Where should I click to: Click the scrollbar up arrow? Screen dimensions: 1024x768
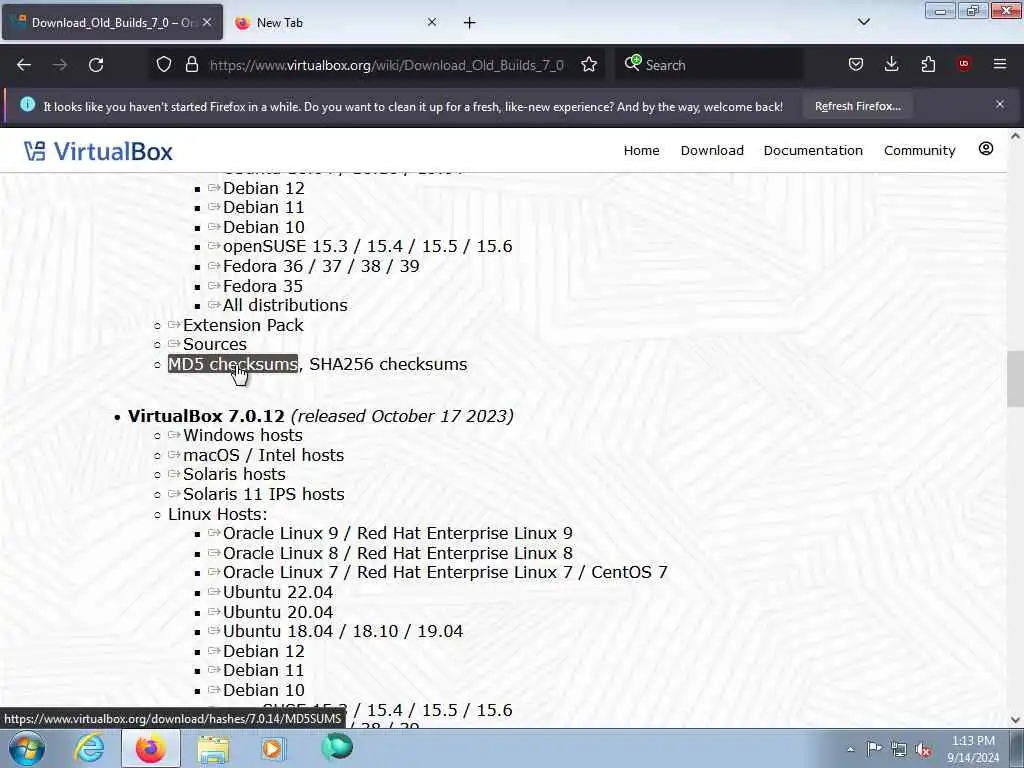point(1015,136)
